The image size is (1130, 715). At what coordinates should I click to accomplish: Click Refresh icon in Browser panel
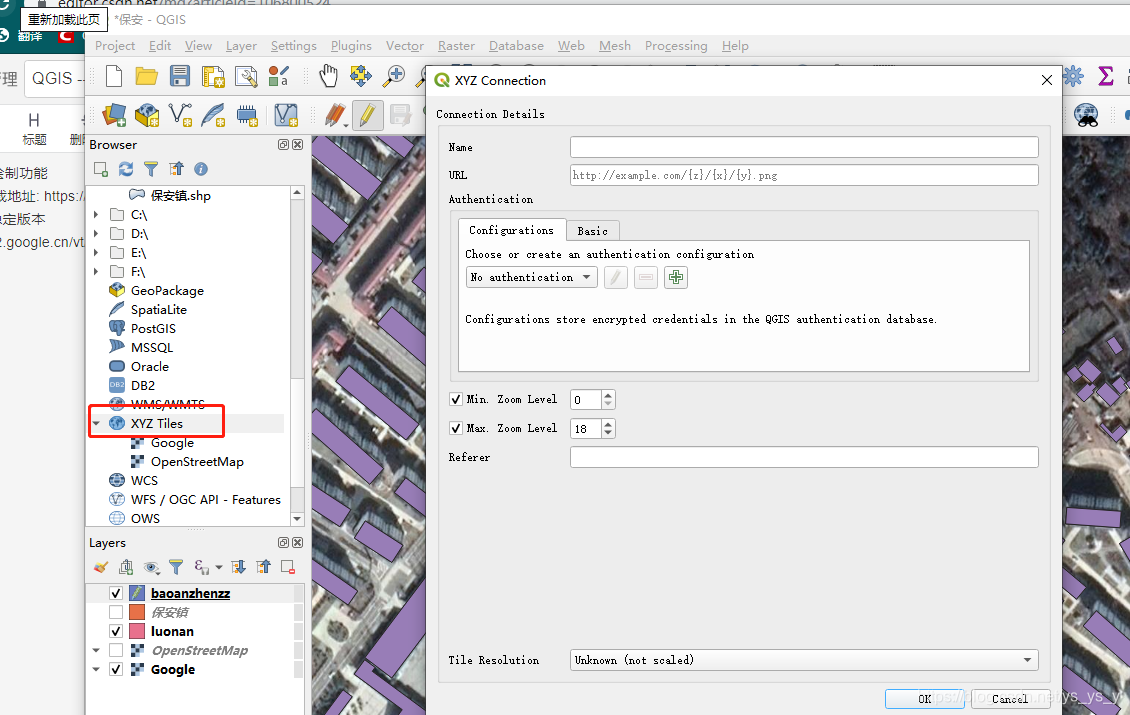coord(126,169)
